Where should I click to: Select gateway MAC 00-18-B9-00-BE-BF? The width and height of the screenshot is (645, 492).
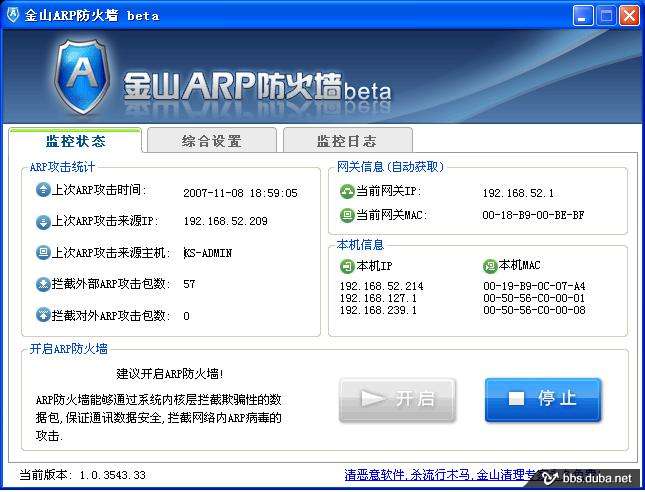pos(534,215)
